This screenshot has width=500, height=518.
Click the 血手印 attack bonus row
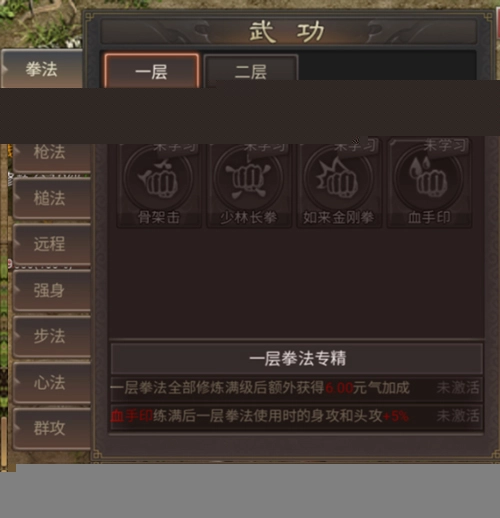coord(297,417)
